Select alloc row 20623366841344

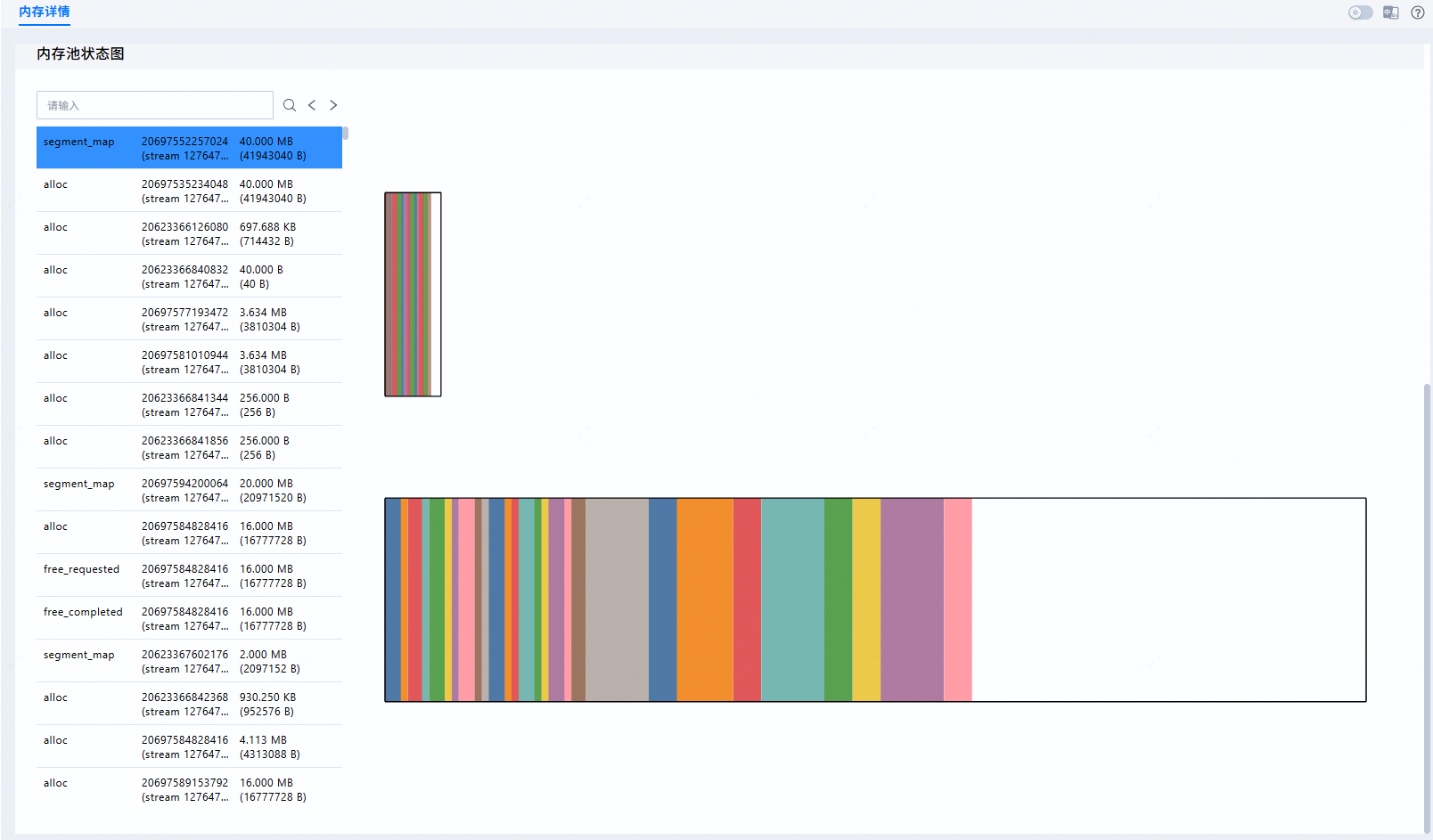pyautogui.click(x=189, y=404)
